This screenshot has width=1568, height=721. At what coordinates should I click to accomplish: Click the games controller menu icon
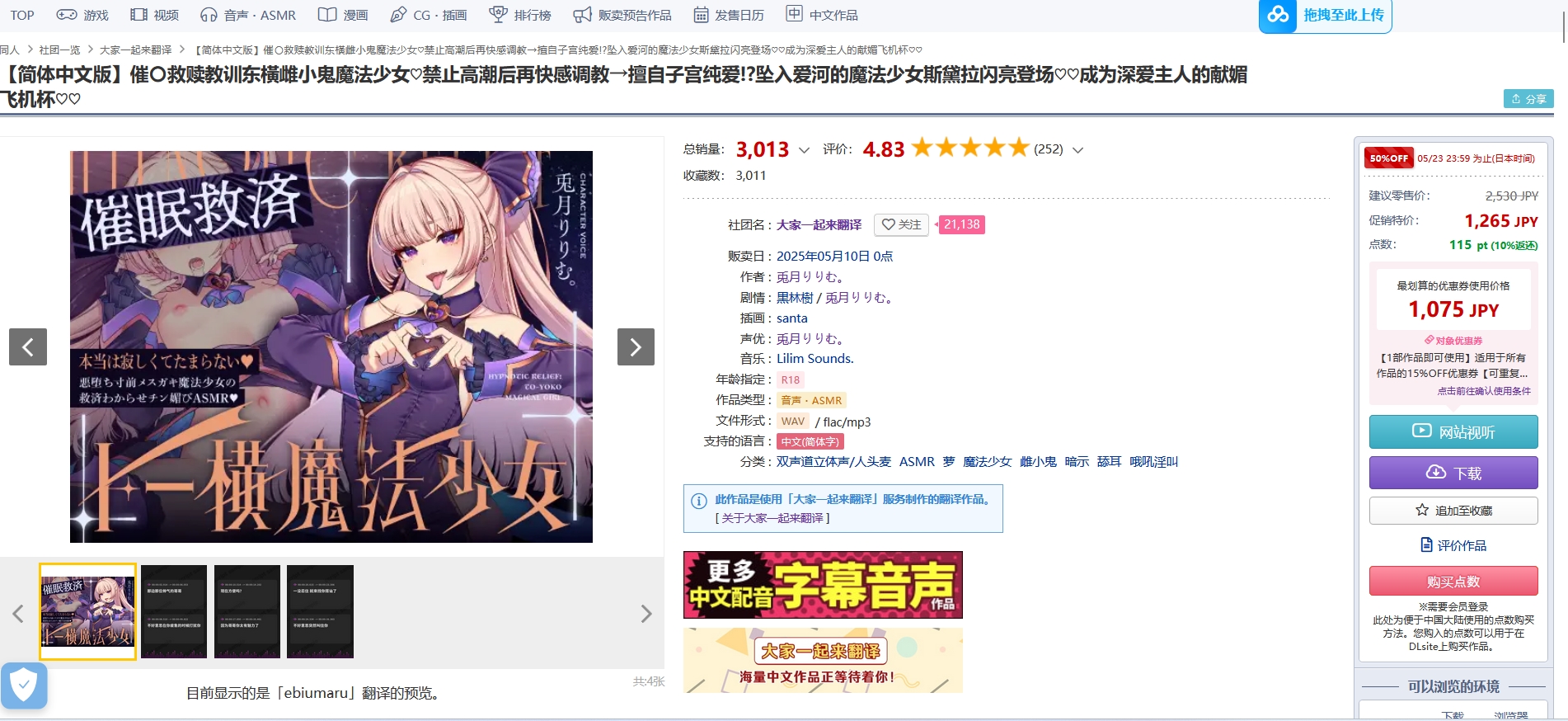click(x=67, y=15)
